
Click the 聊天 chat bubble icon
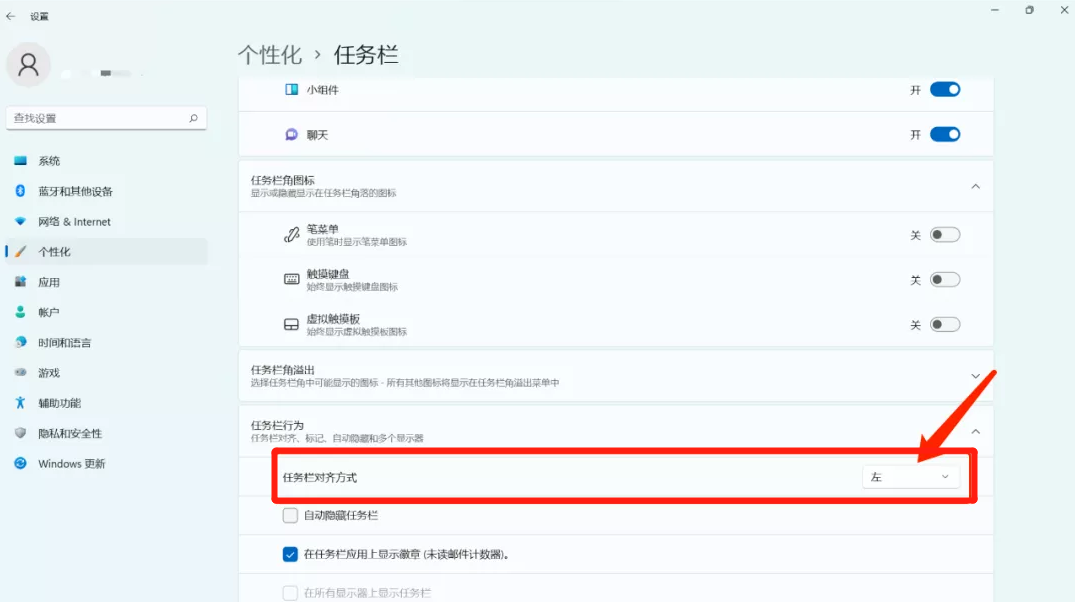[x=291, y=134]
